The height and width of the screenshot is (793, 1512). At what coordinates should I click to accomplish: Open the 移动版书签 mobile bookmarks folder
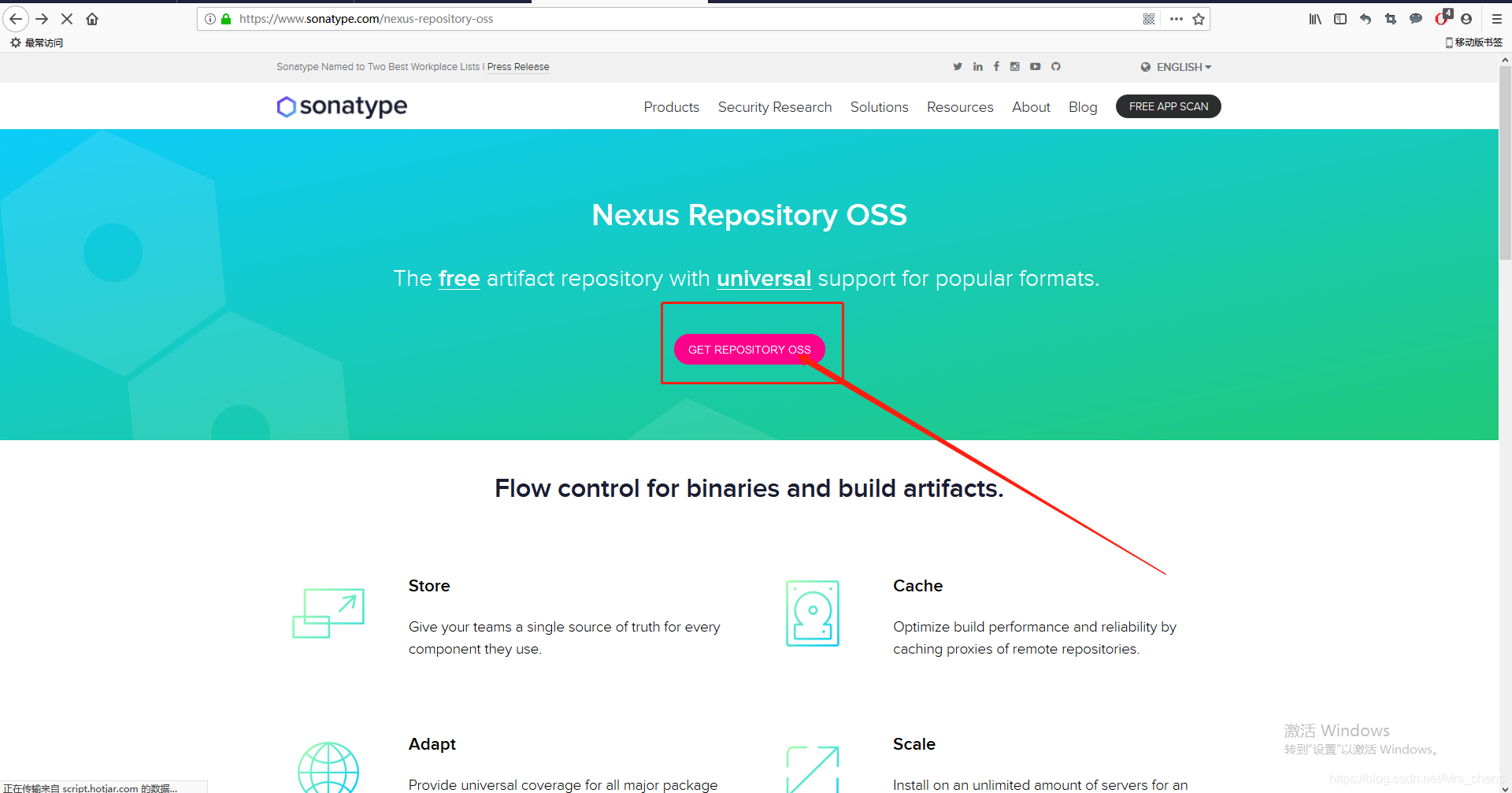pos(1474,43)
